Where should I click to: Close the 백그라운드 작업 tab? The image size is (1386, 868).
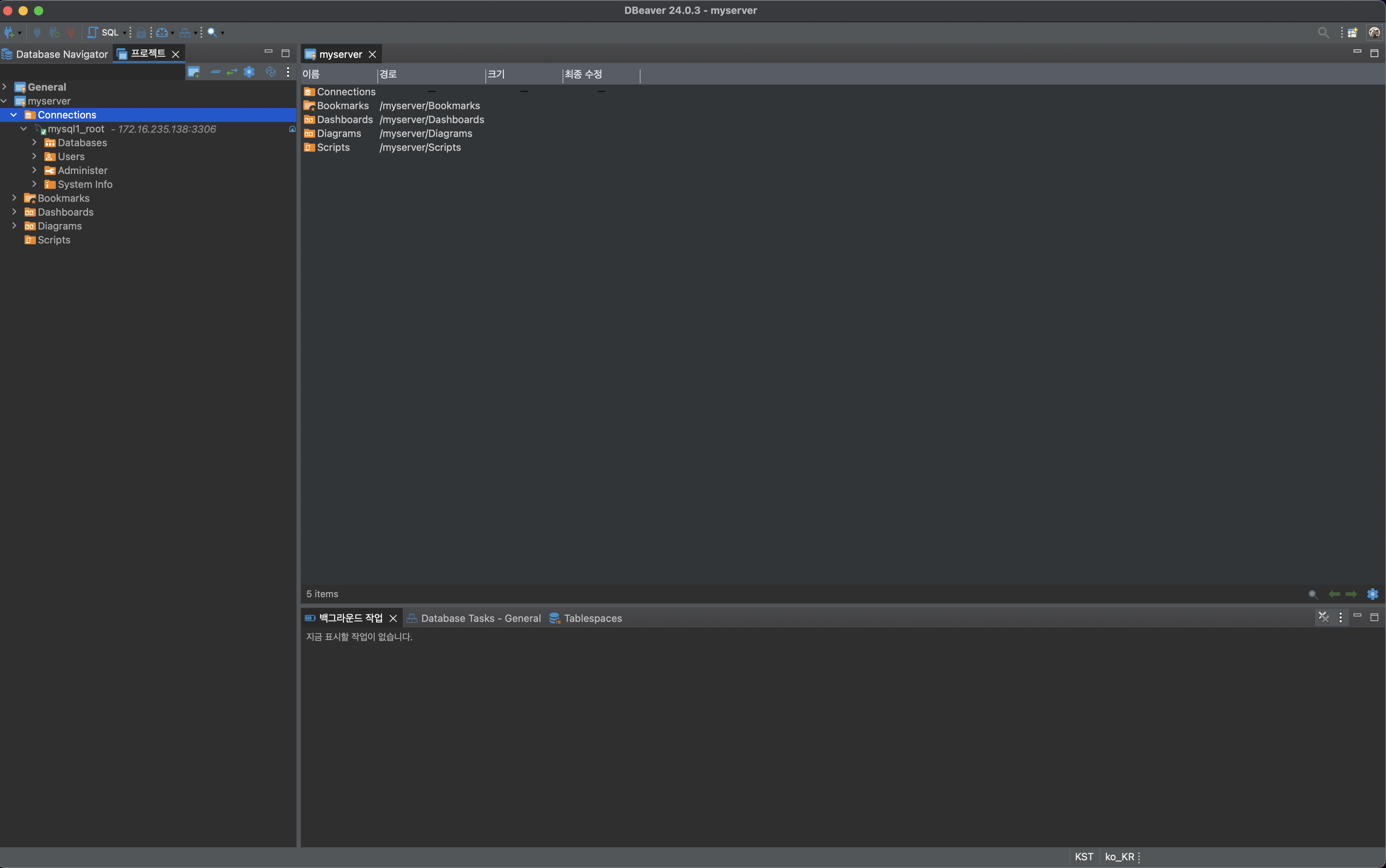coord(393,618)
